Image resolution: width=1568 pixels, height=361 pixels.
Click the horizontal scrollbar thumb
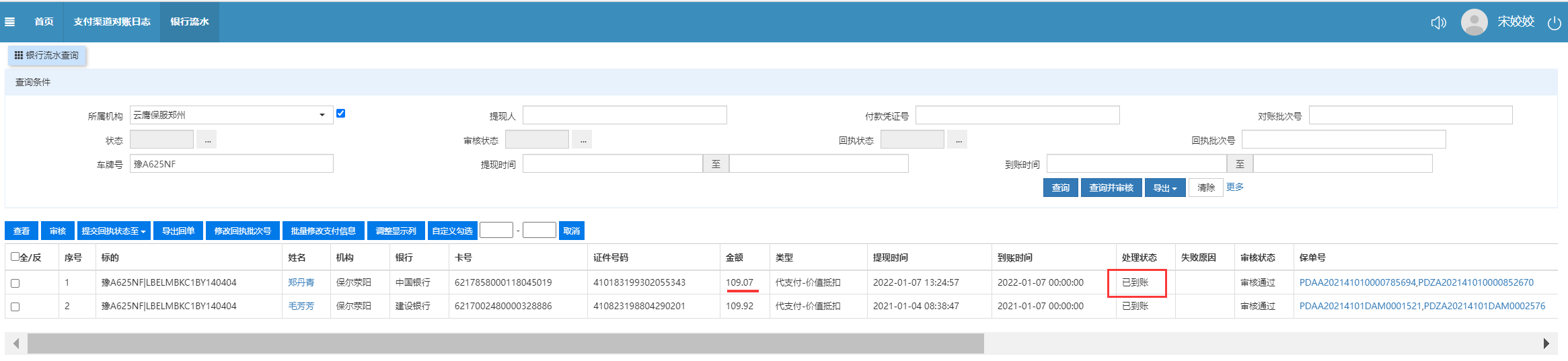click(x=506, y=344)
